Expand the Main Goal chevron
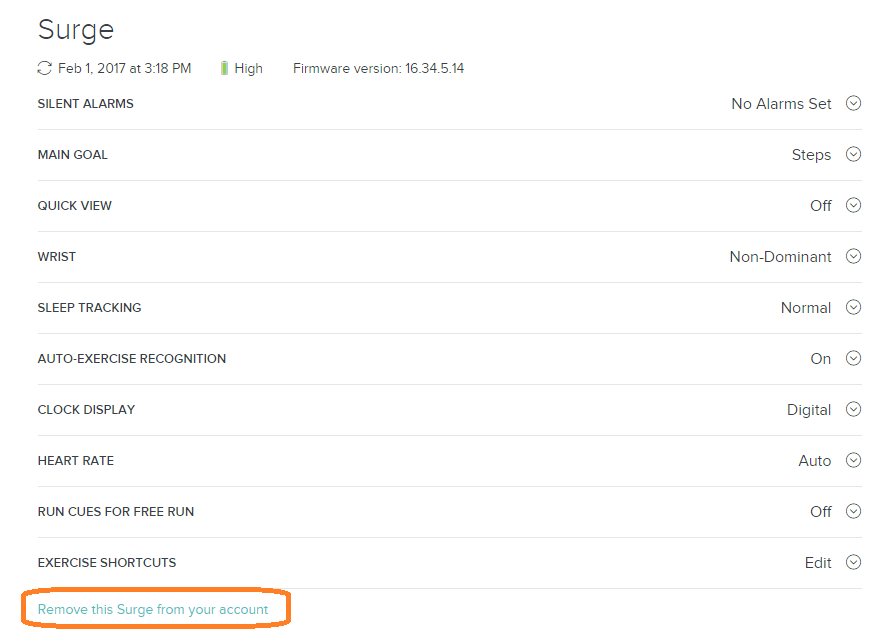This screenshot has width=892, height=644. point(853,154)
